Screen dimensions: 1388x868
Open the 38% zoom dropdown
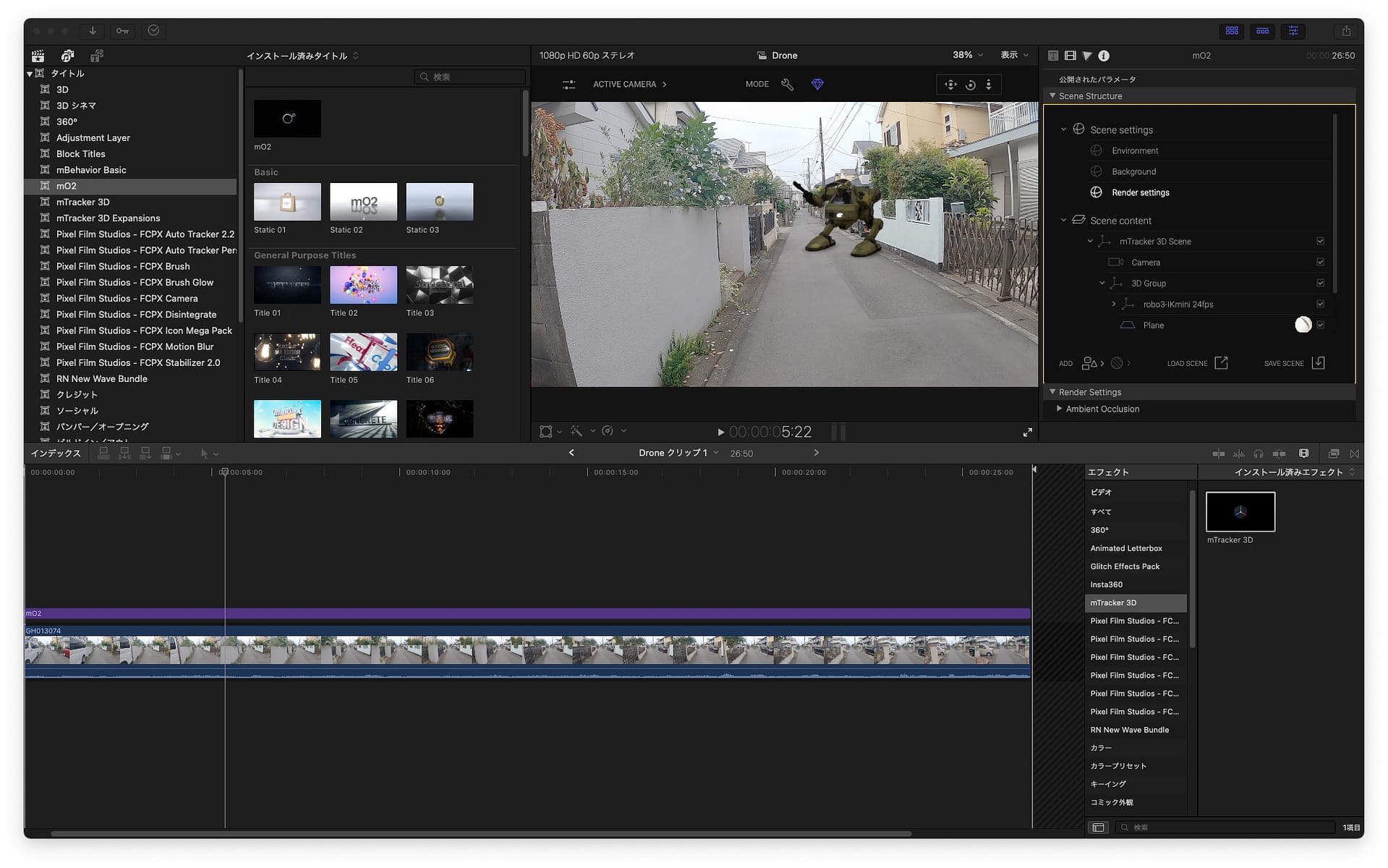point(968,55)
